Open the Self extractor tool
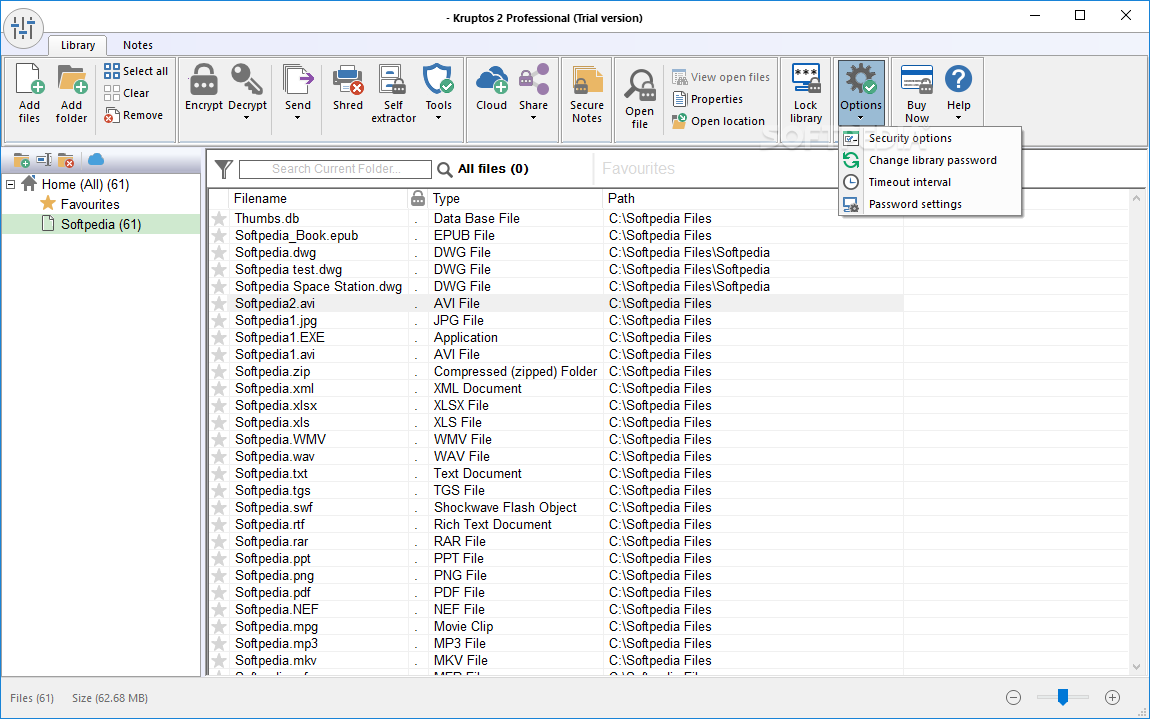Viewport: 1150px width, 719px height. click(x=393, y=93)
